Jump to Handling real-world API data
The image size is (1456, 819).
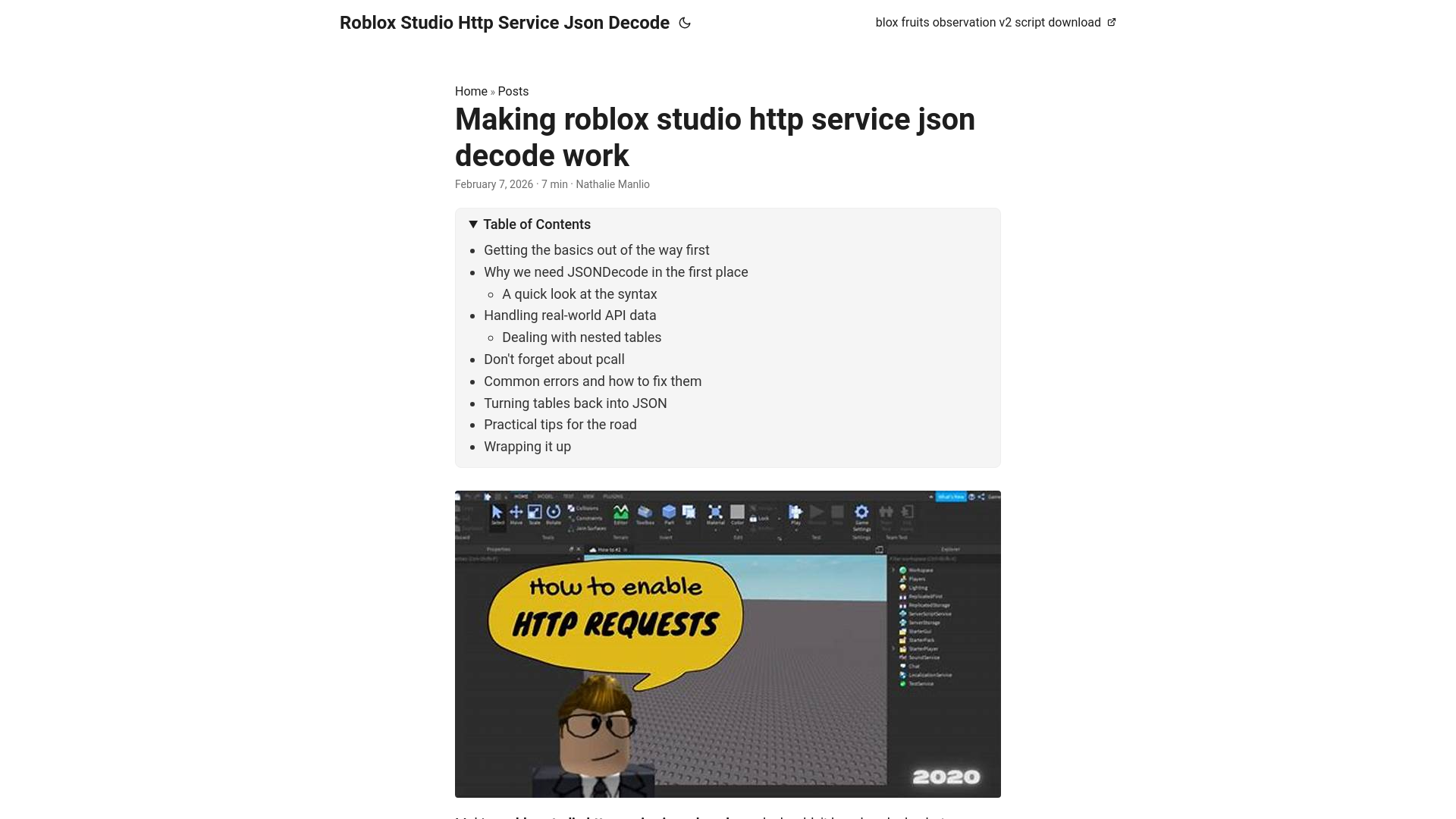pyautogui.click(x=570, y=315)
